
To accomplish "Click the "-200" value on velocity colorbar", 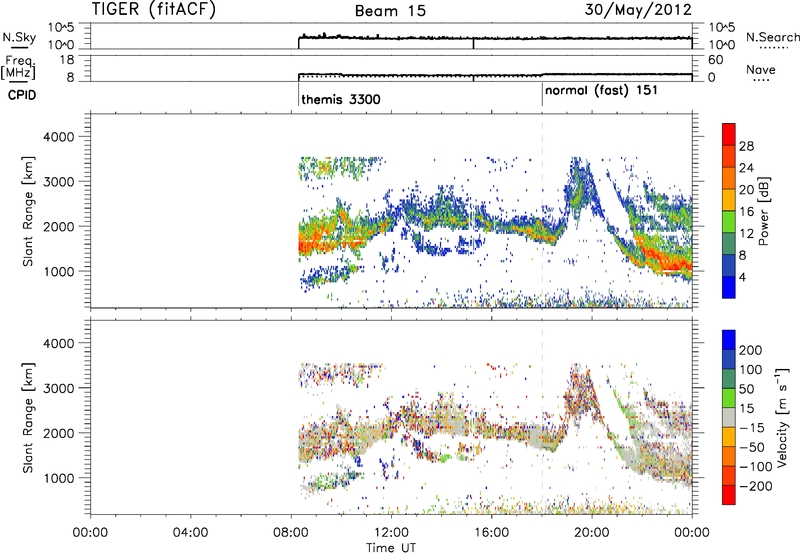I will coord(755,486).
